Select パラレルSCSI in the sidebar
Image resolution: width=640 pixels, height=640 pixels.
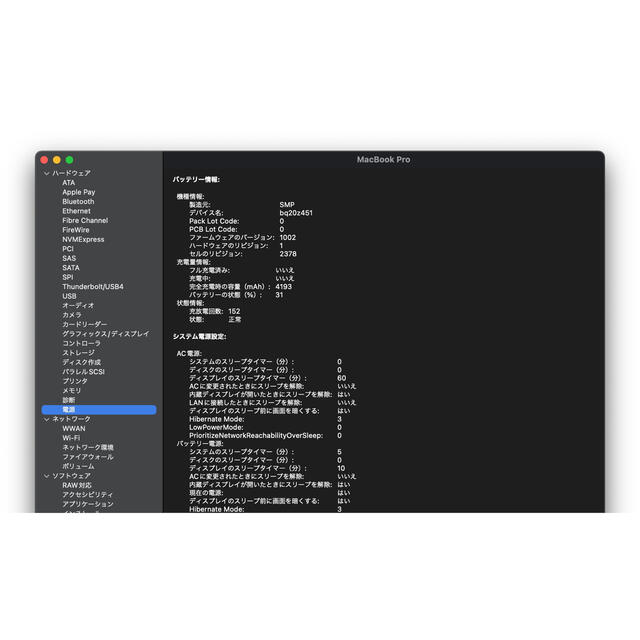click(x=84, y=372)
